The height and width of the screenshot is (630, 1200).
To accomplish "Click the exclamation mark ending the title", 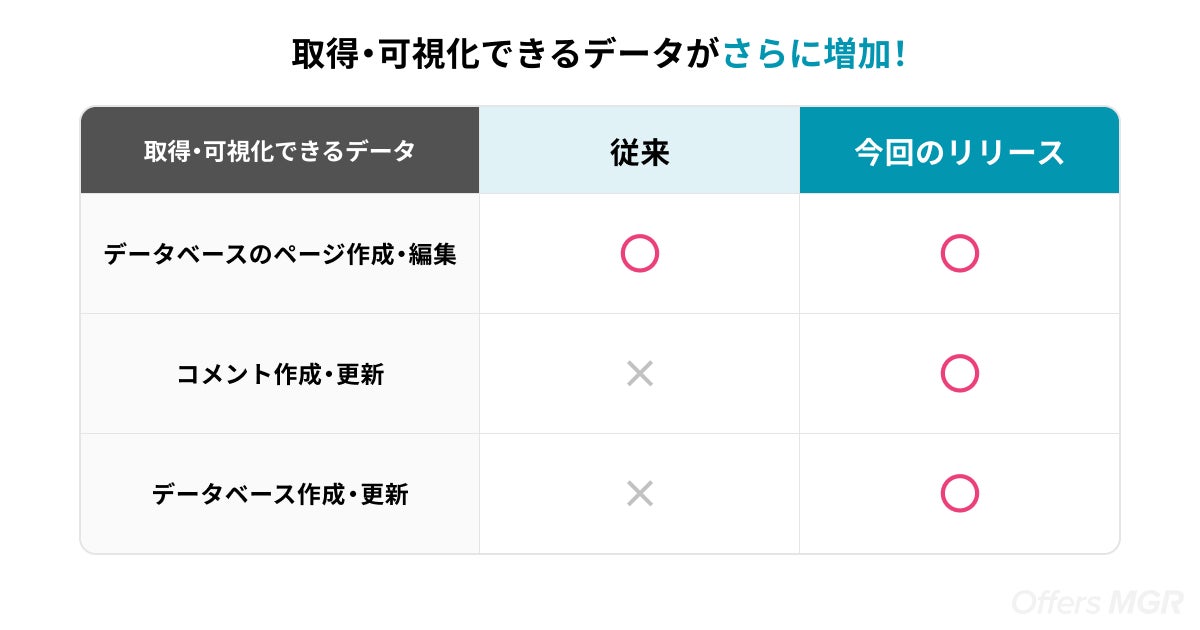I will [x=901, y=54].
